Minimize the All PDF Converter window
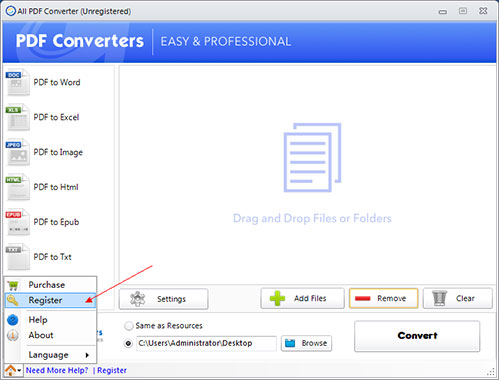Viewport: 500px width, 380px height. tap(443, 12)
